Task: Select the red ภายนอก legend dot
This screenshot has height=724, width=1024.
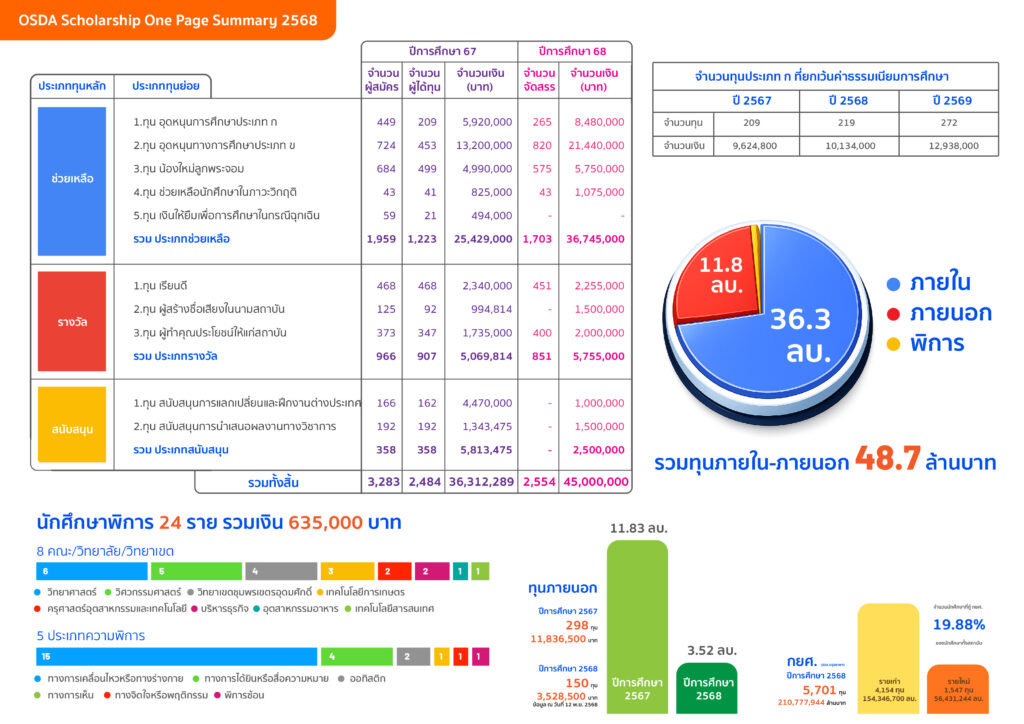Action: [x=892, y=314]
